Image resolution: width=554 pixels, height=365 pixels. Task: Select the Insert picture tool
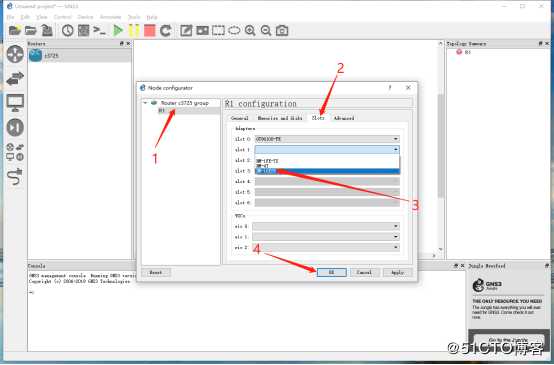pos(202,31)
